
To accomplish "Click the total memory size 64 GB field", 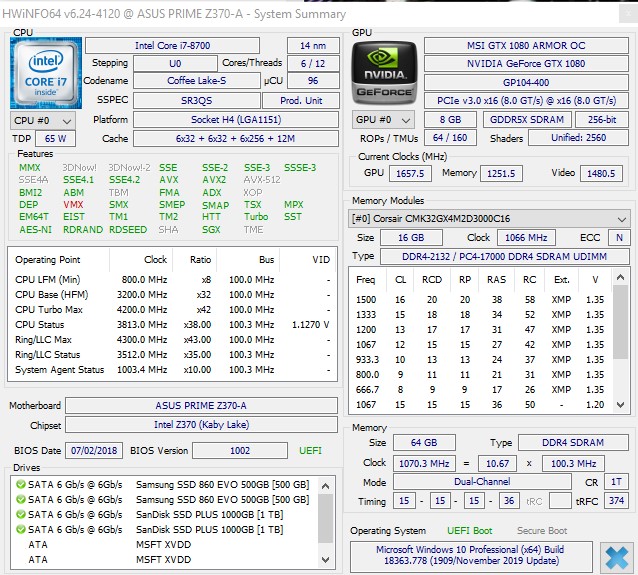I will (x=424, y=443).
